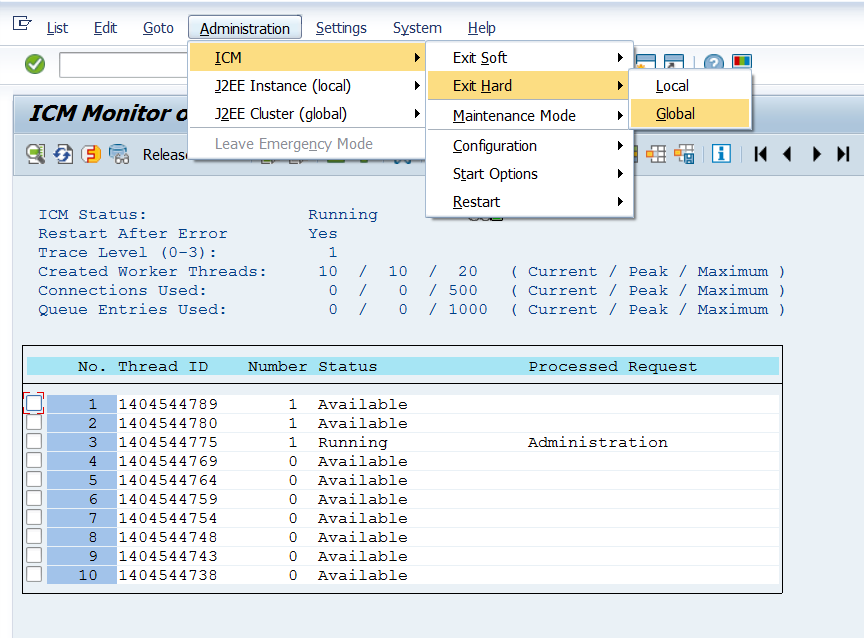Go to next page arrow icon
The image size is (864, 638).
[816, 154]
